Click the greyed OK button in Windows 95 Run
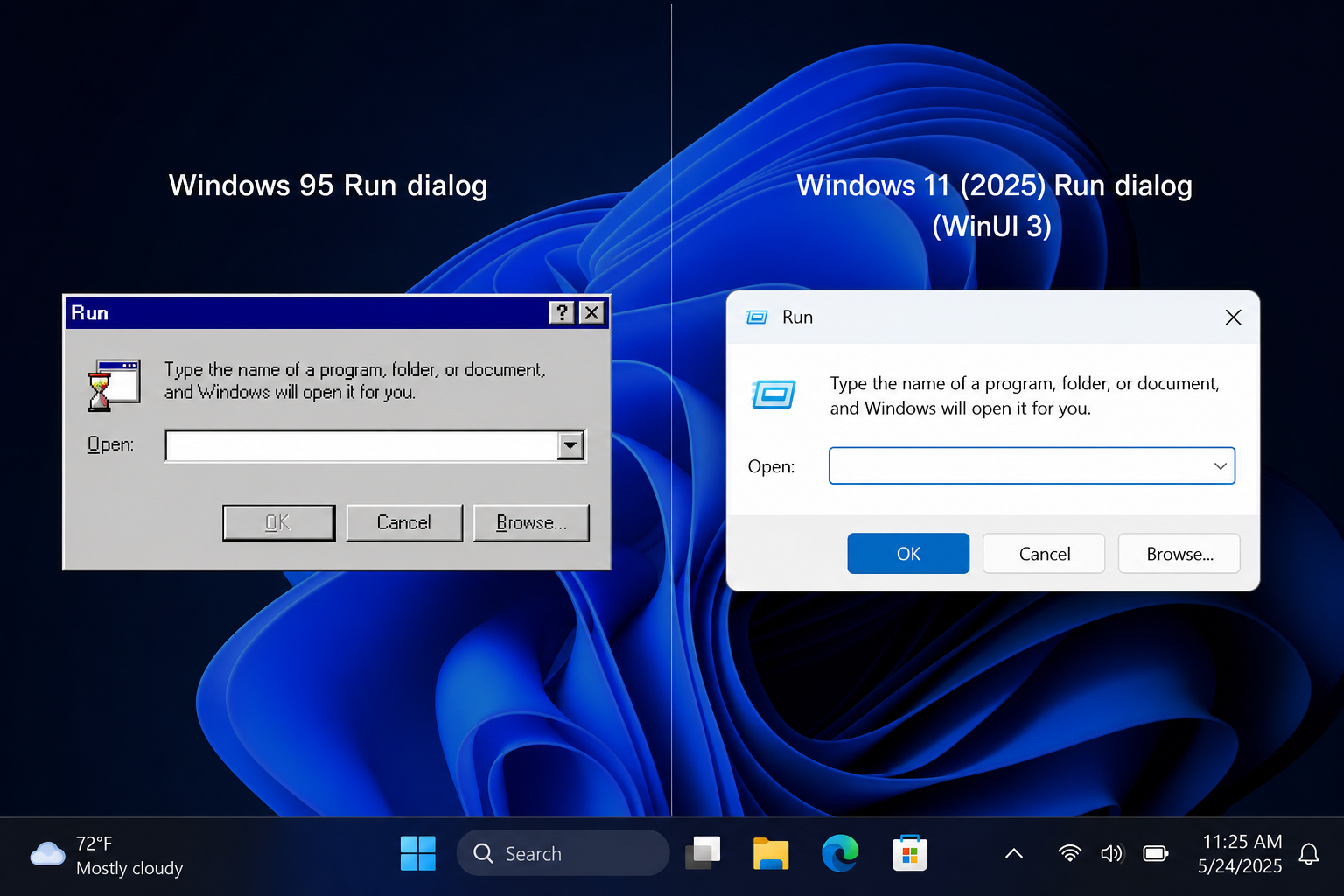Screen dimensions: 1344x896 coord(278,522)
